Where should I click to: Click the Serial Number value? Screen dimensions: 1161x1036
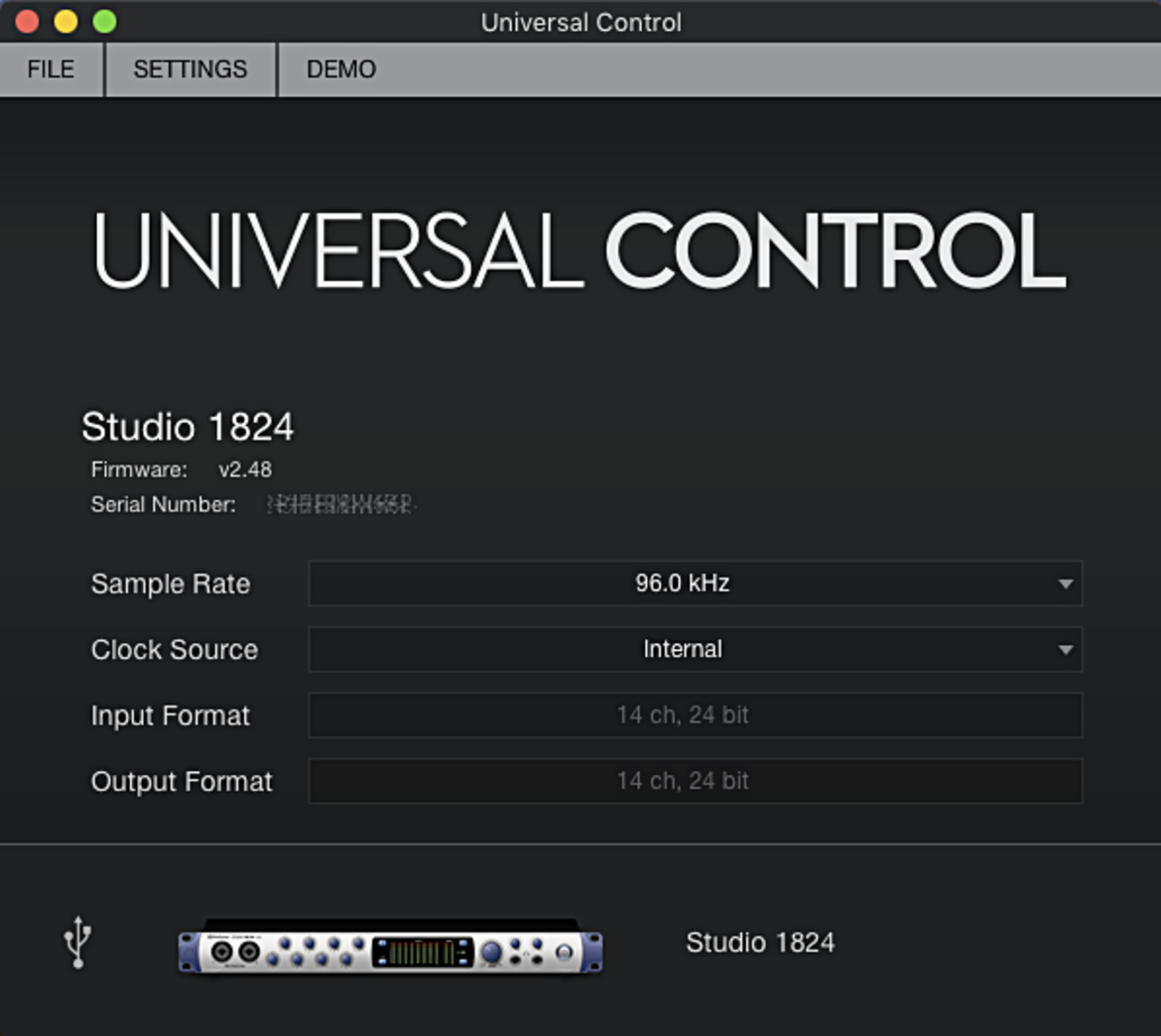[x=340, y=504]
